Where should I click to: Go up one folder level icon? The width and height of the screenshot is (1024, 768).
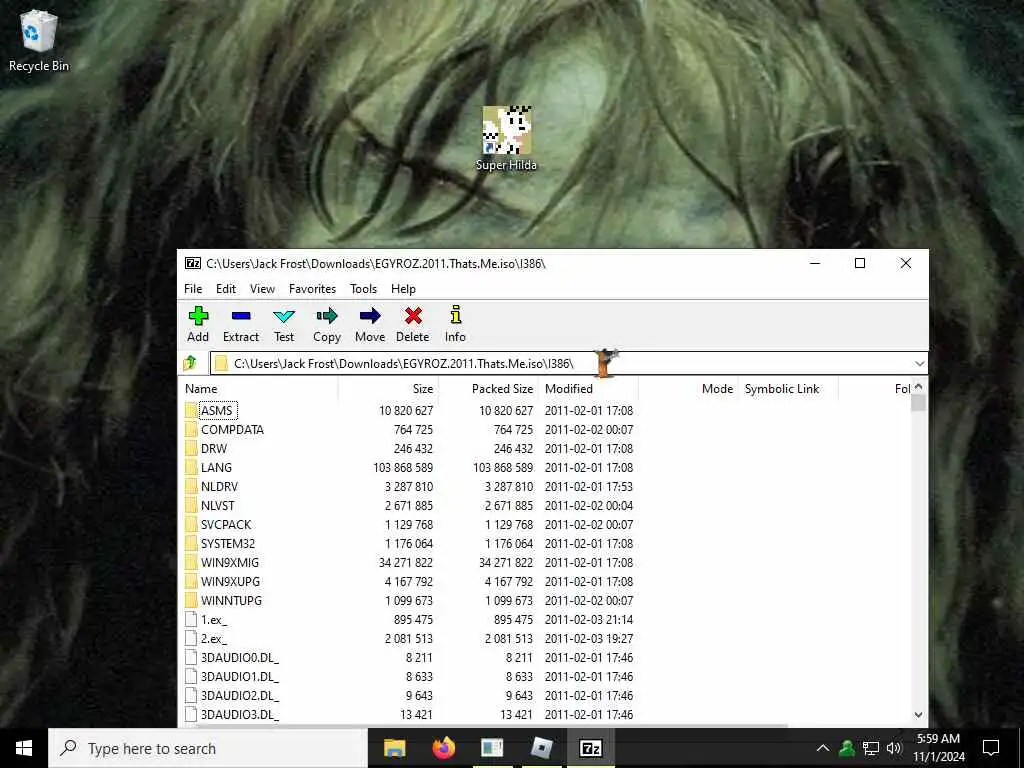(190, 362)
